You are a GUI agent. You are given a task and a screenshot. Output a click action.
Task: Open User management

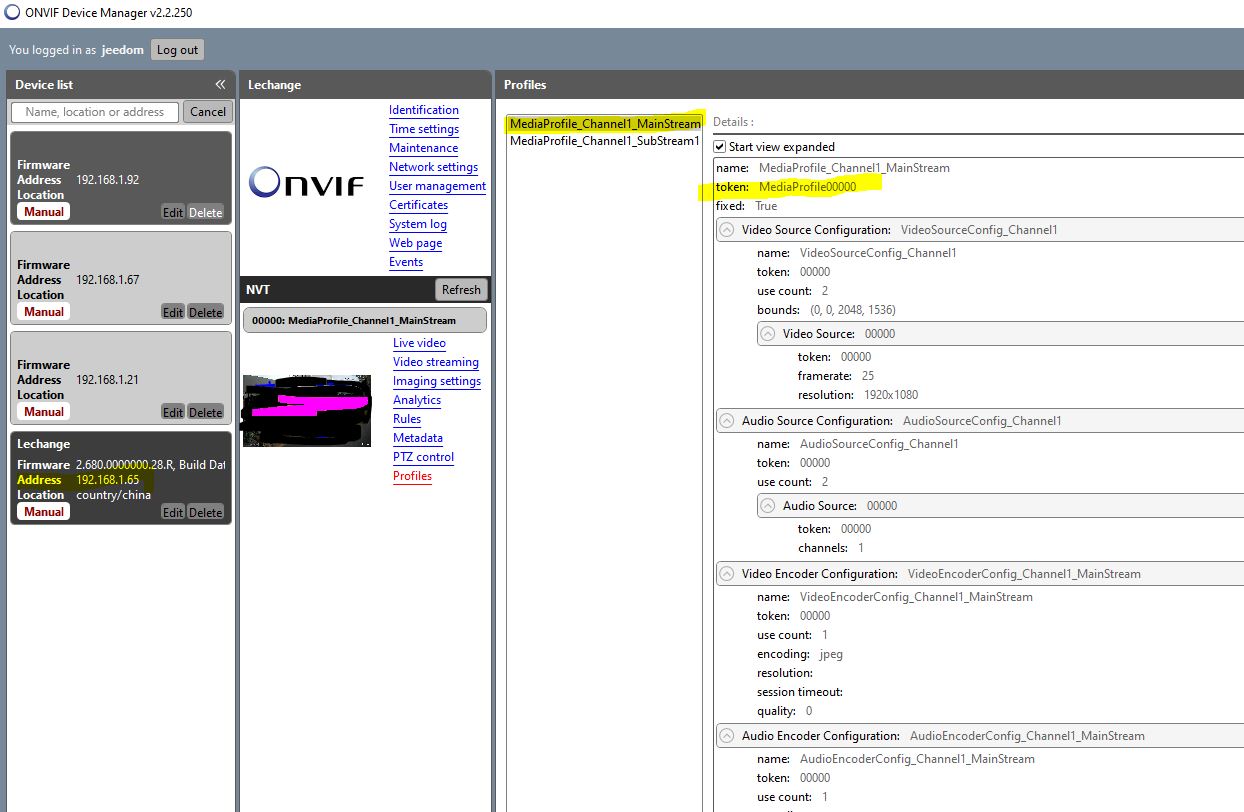(438, 186)
